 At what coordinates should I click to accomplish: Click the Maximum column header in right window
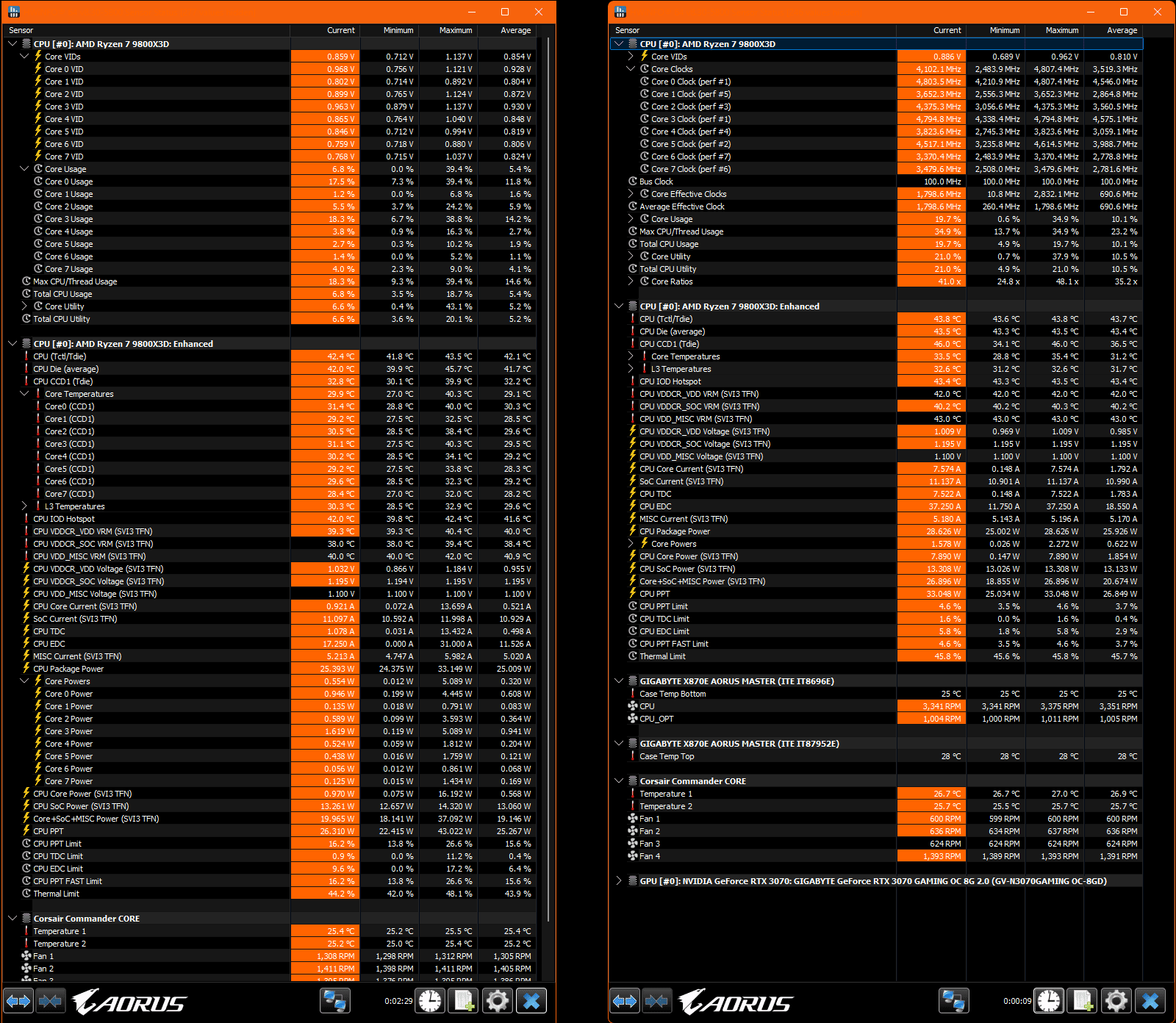(x=1054, y=30)
